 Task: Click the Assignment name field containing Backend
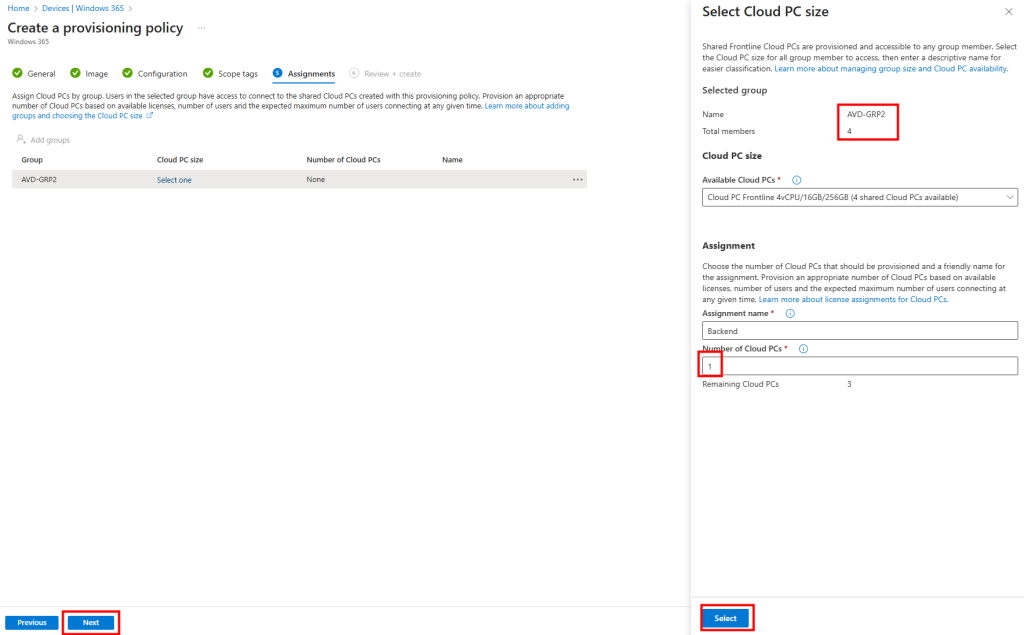pos(859,330)
